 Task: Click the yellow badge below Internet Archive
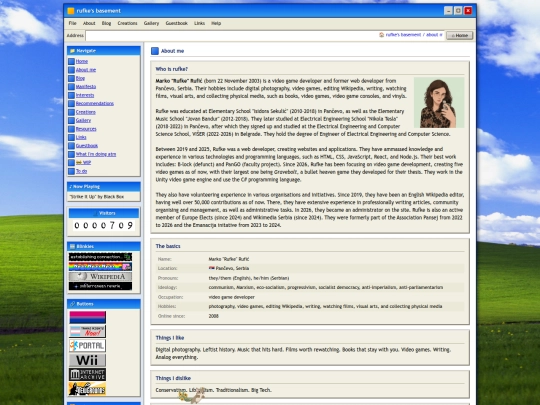(x=87, y=389)
